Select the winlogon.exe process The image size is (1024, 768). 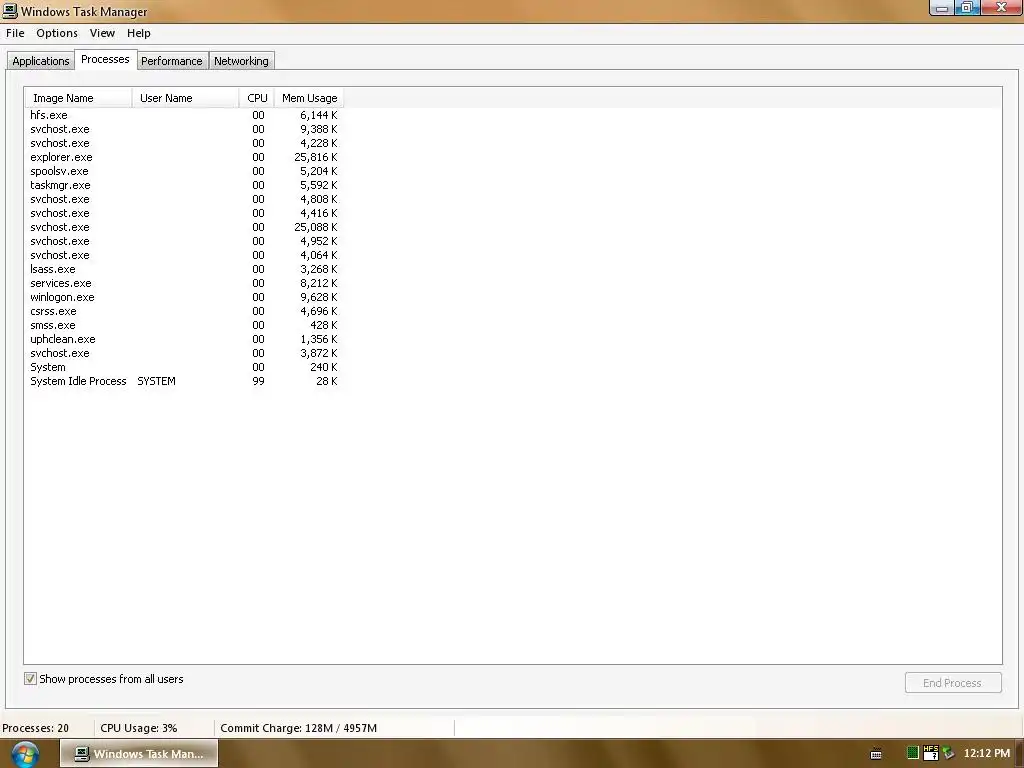pyautogui.click(x=184, y=297)
